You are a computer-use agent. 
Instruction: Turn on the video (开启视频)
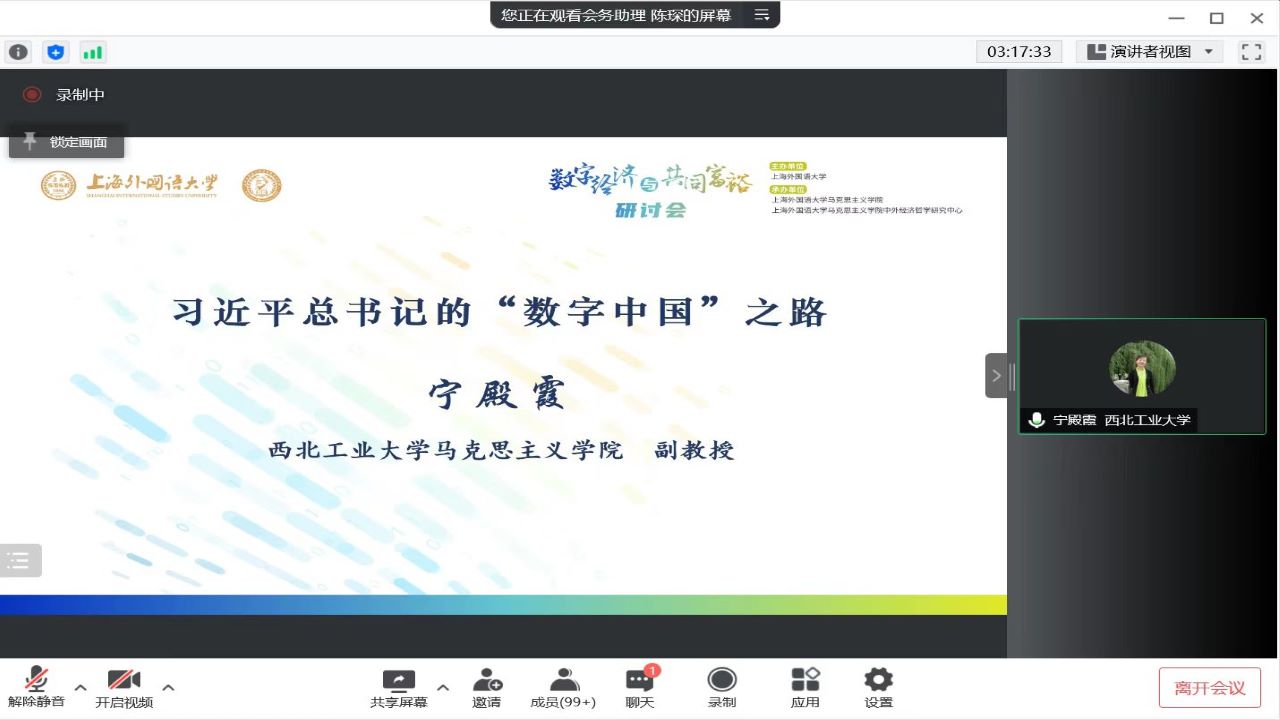[124, 688]
